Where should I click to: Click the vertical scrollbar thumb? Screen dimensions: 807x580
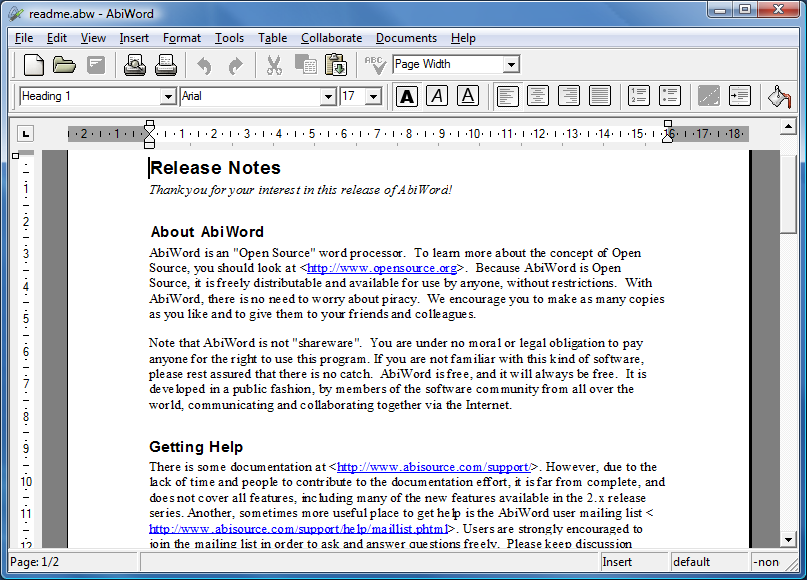[x=788, y=193]
